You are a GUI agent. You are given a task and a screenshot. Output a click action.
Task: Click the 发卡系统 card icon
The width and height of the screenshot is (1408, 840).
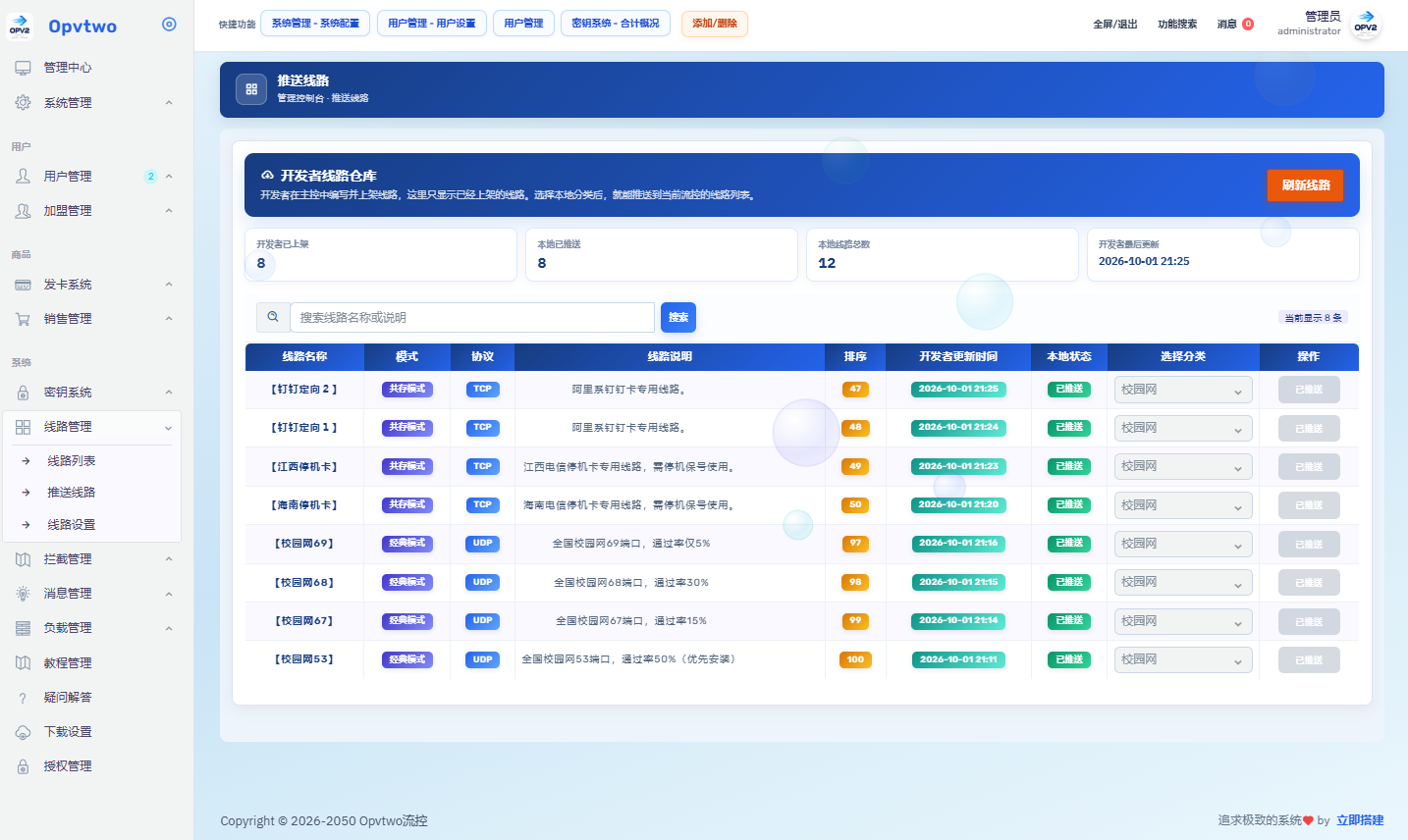[23, 285]
